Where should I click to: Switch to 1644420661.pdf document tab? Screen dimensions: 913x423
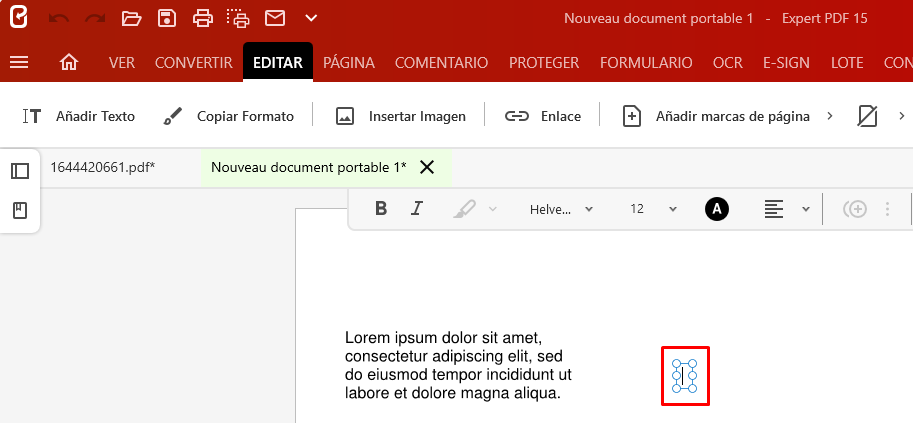tap(102, 168)
